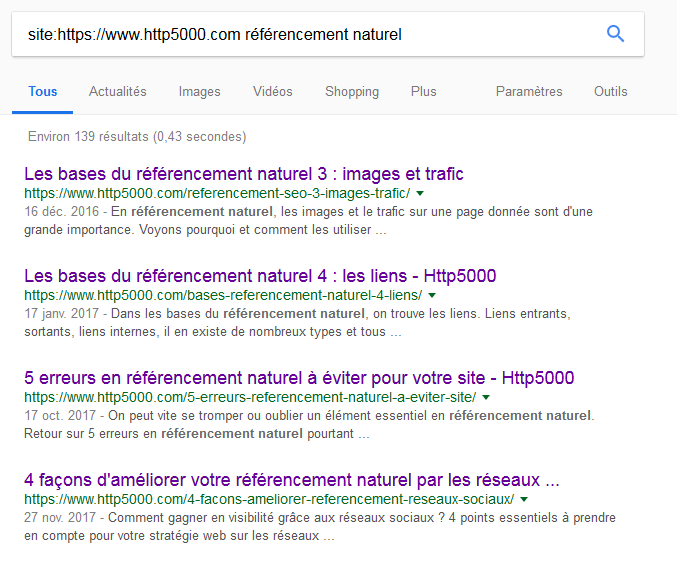Switch to the Actualités tab

point(117,92)
